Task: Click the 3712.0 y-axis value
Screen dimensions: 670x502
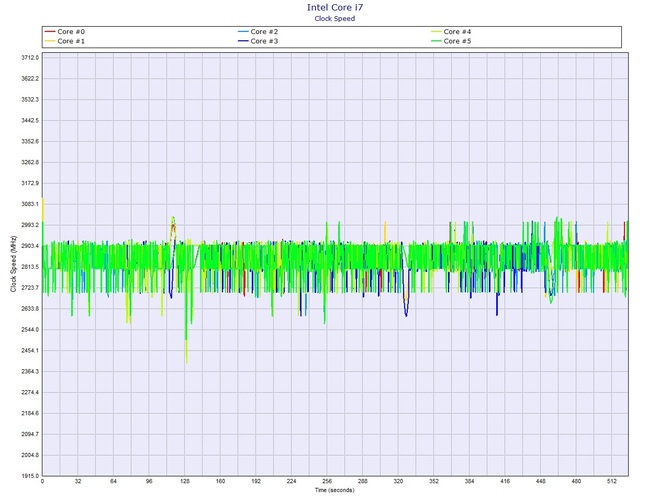Action: [30, 57]
